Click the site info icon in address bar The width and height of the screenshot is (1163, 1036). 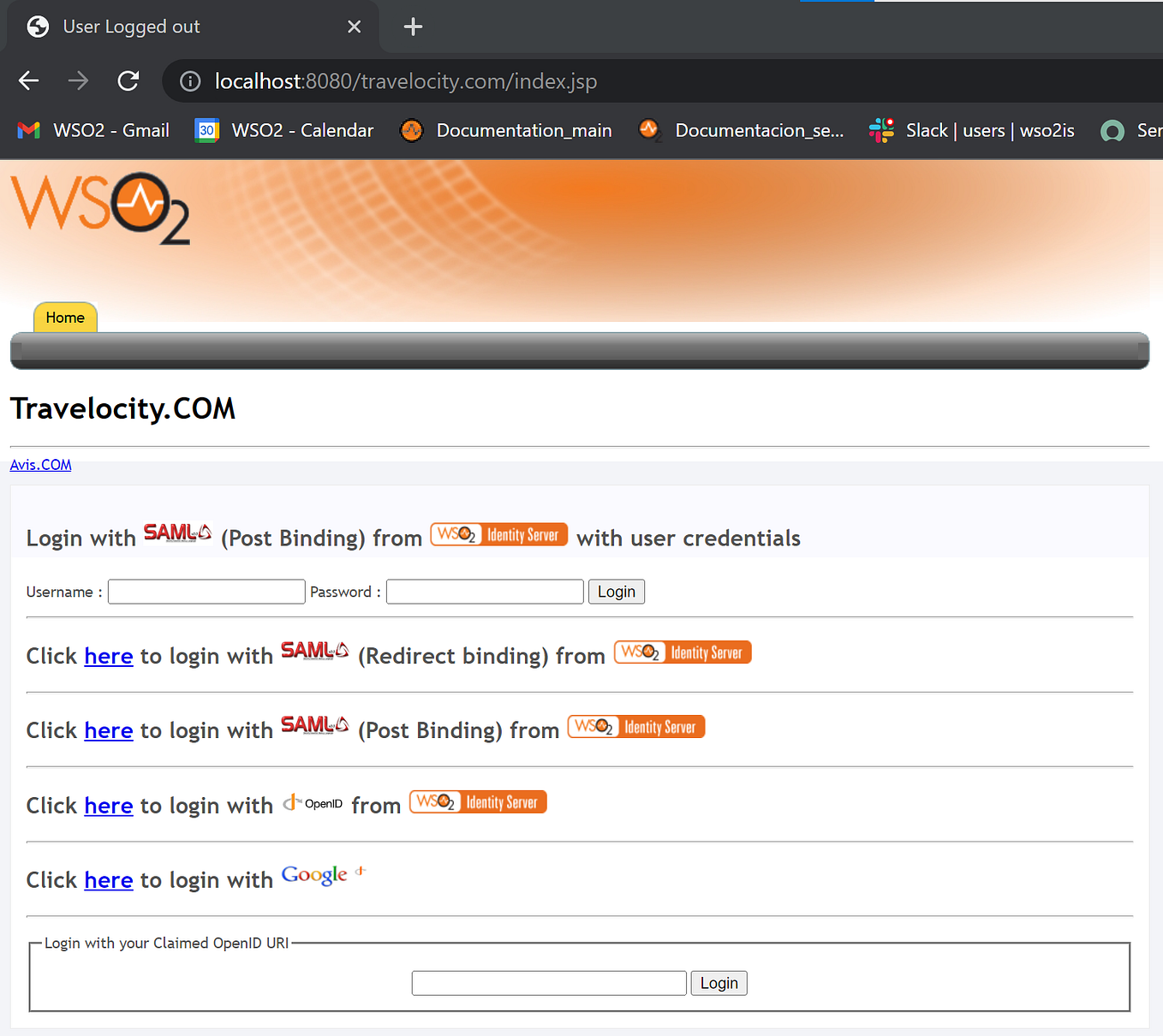(190, 81)
